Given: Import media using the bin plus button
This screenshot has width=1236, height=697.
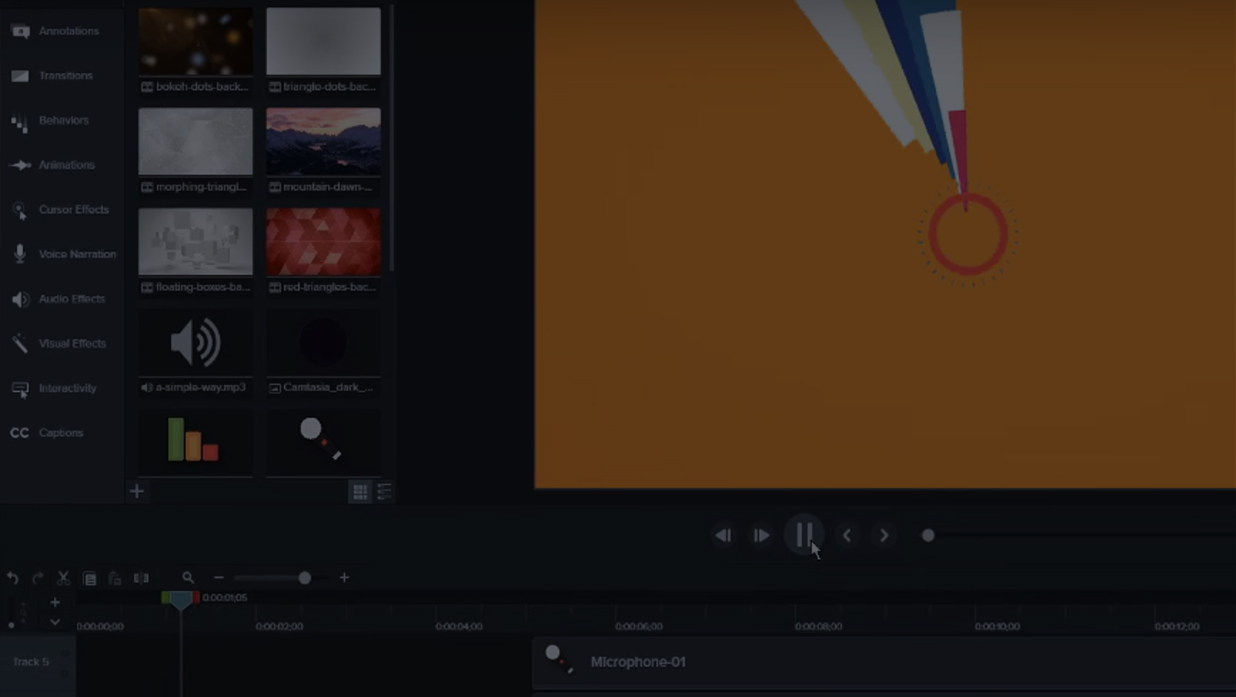Looking at the screenshot, I should coord(137,491).
